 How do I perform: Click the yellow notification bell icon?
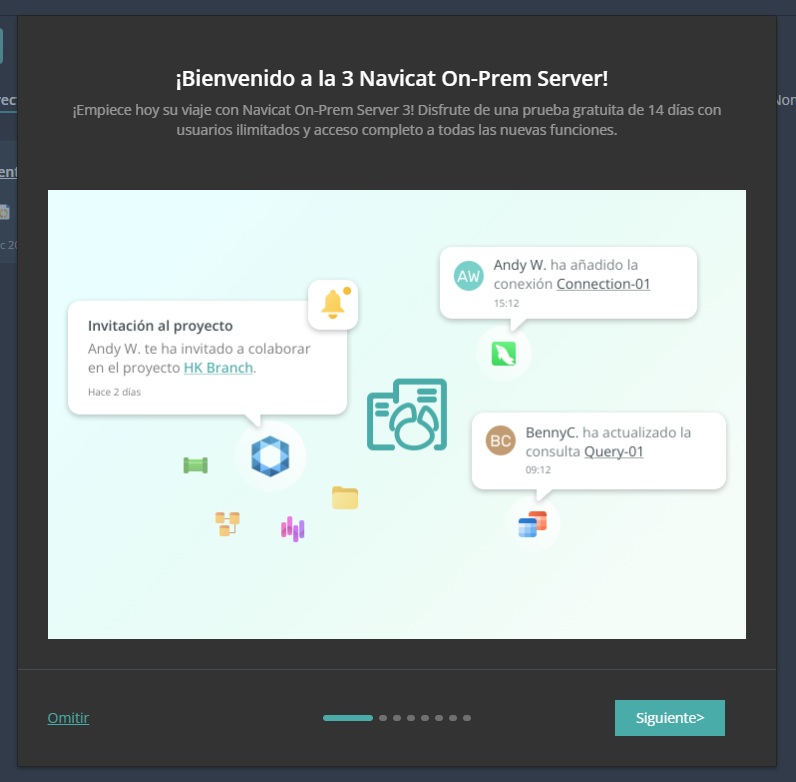(333, 304)
